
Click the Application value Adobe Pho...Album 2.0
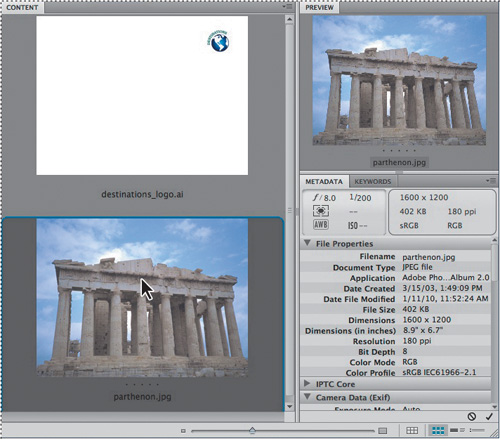446,278
